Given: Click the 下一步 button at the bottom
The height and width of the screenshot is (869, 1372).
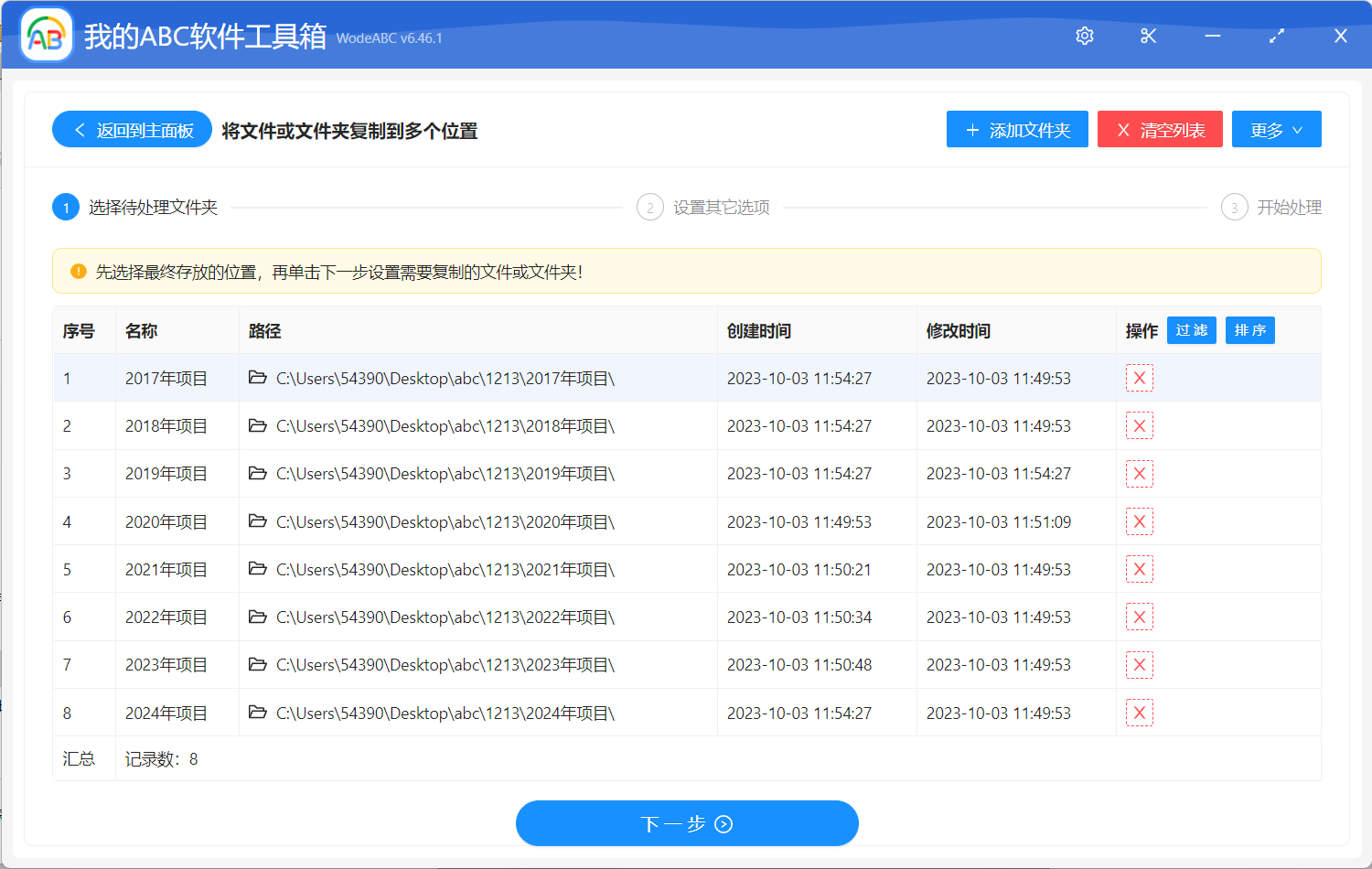Looking at the screenshot, I should (x=687, y=823).
